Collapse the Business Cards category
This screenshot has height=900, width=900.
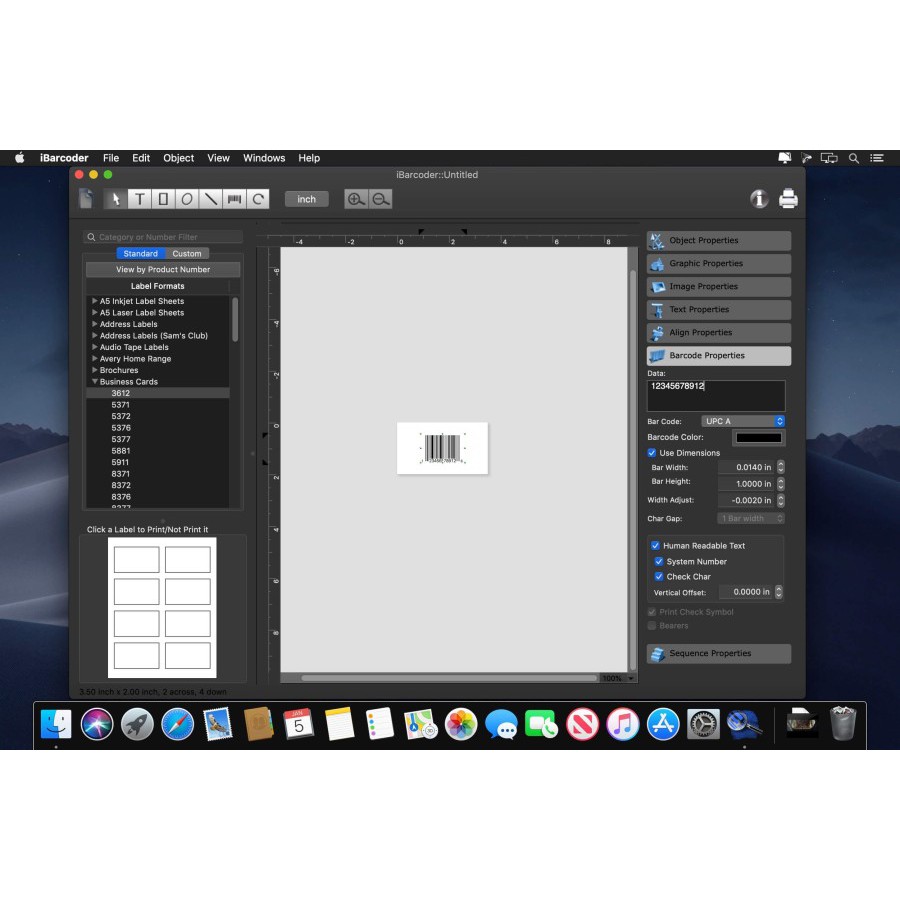pyautogui.click(x=95, y=382)
